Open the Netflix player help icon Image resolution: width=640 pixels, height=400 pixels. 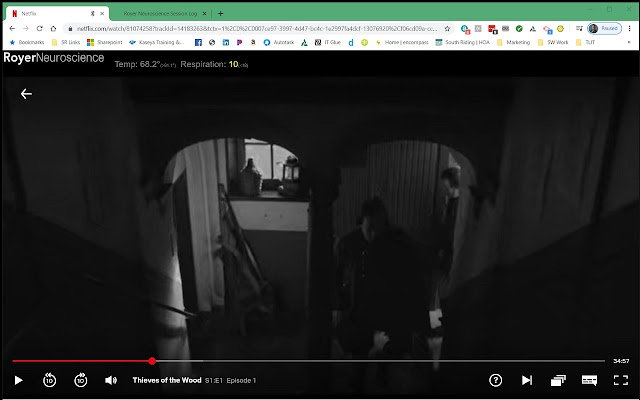click(495, 380)
